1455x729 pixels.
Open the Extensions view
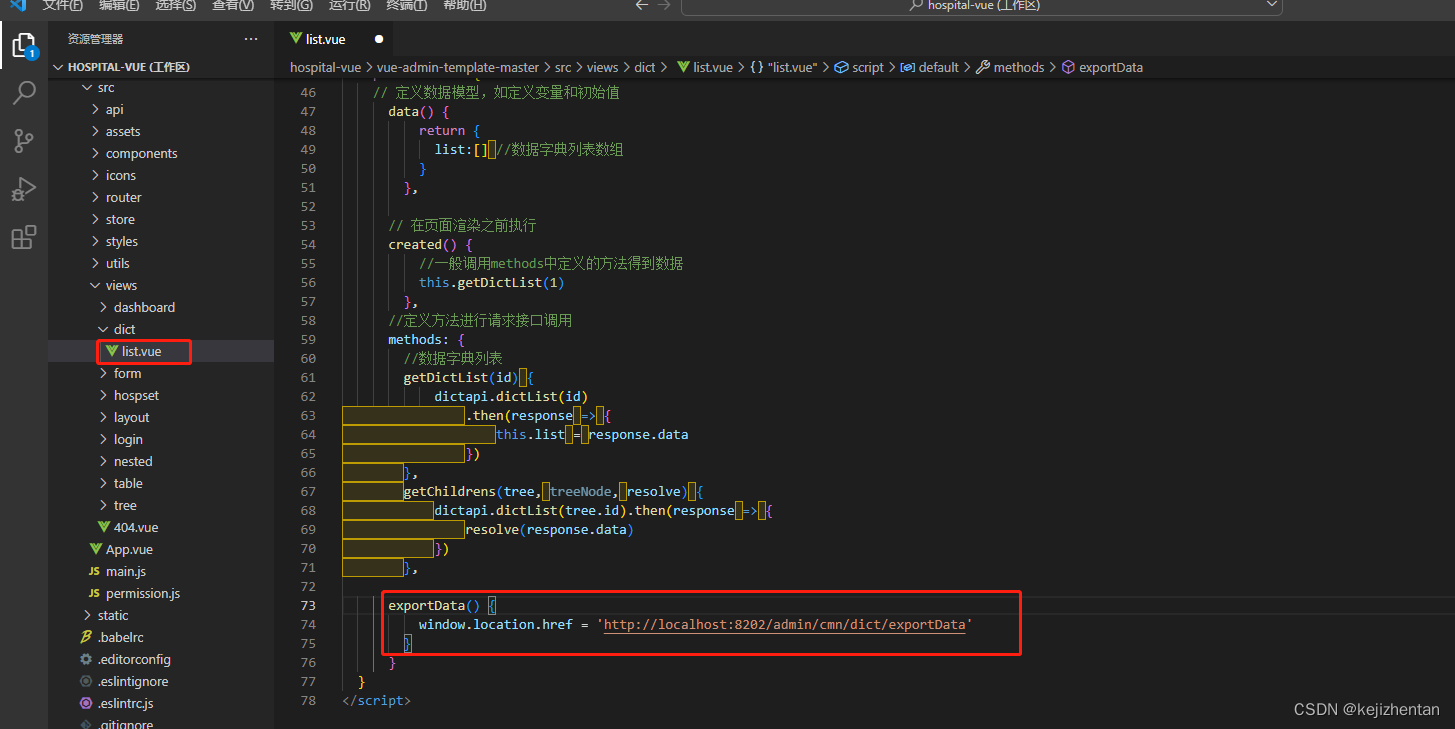pos(24,237)
